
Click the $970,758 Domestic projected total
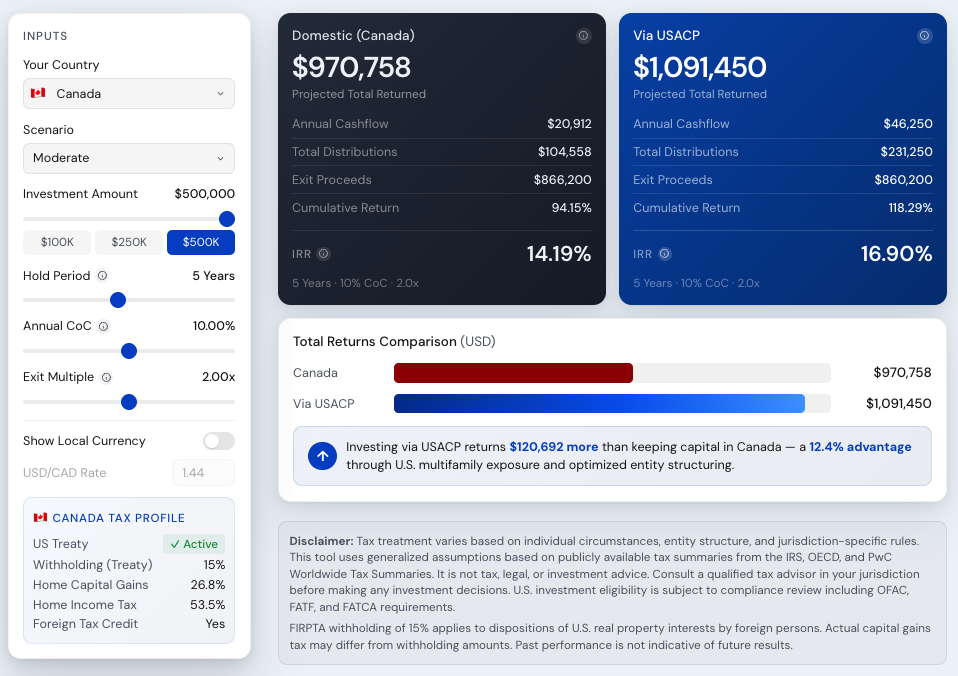click(351, 67)
